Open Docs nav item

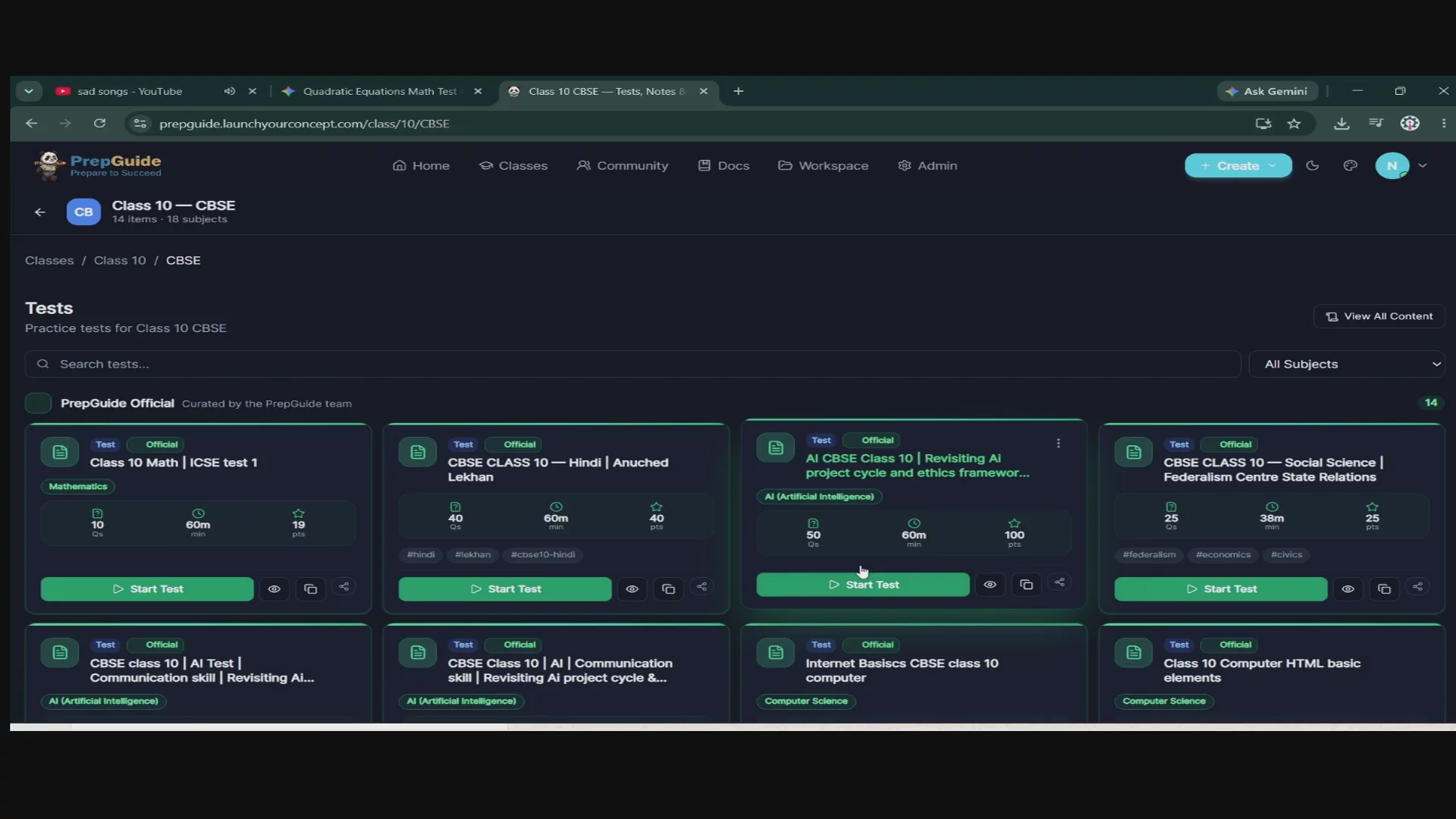point(723,165)
